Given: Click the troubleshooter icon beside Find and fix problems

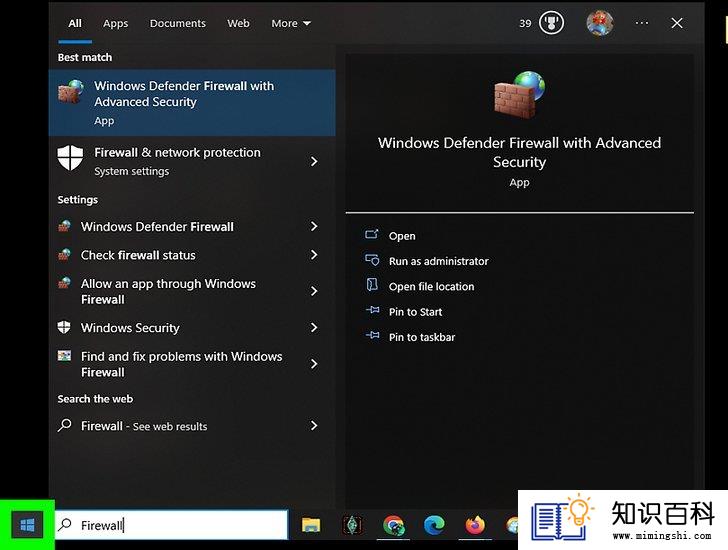Looking at the screenshot, I should (64, 356).
